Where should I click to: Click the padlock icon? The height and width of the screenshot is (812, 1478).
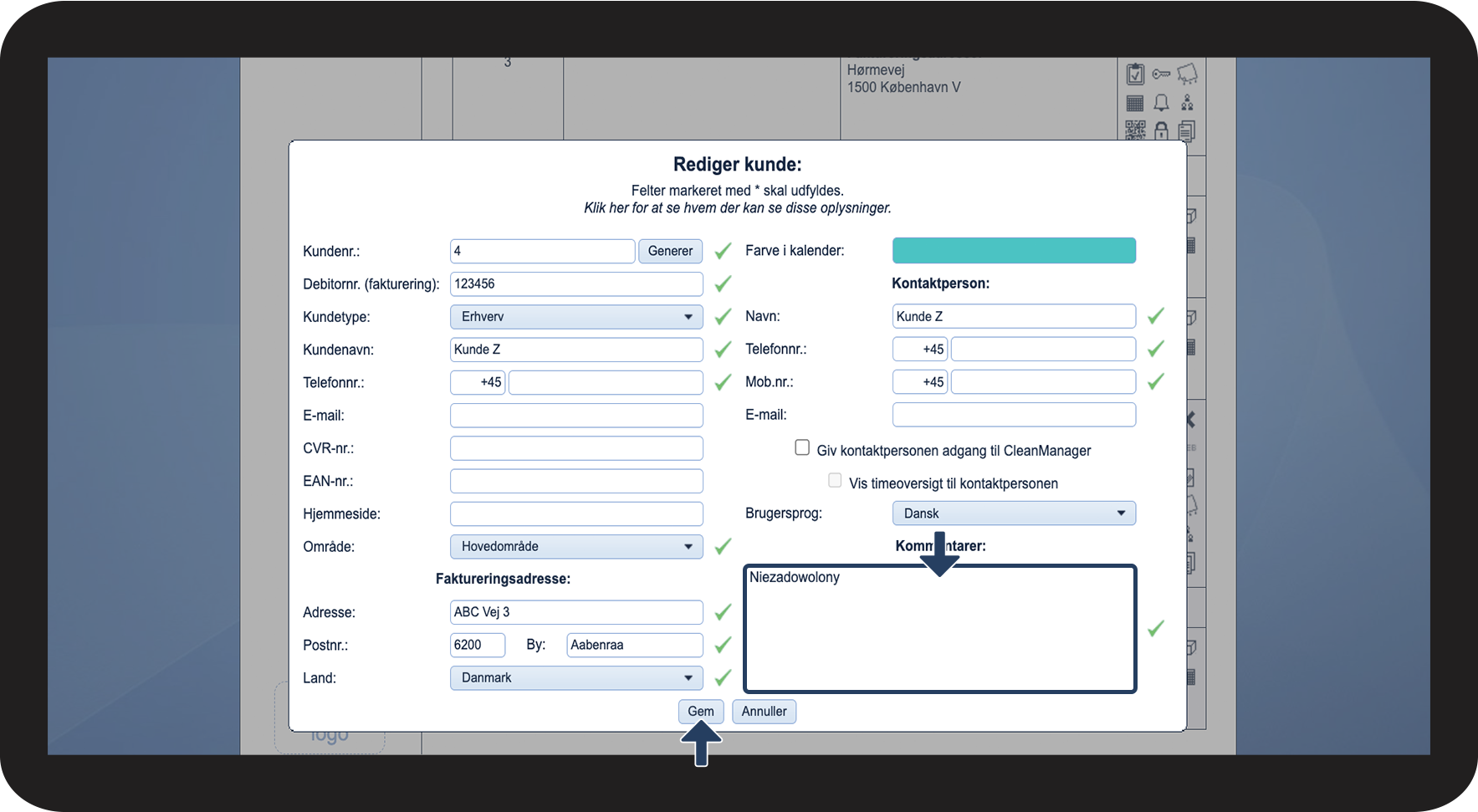click(x=1161, y=130)
